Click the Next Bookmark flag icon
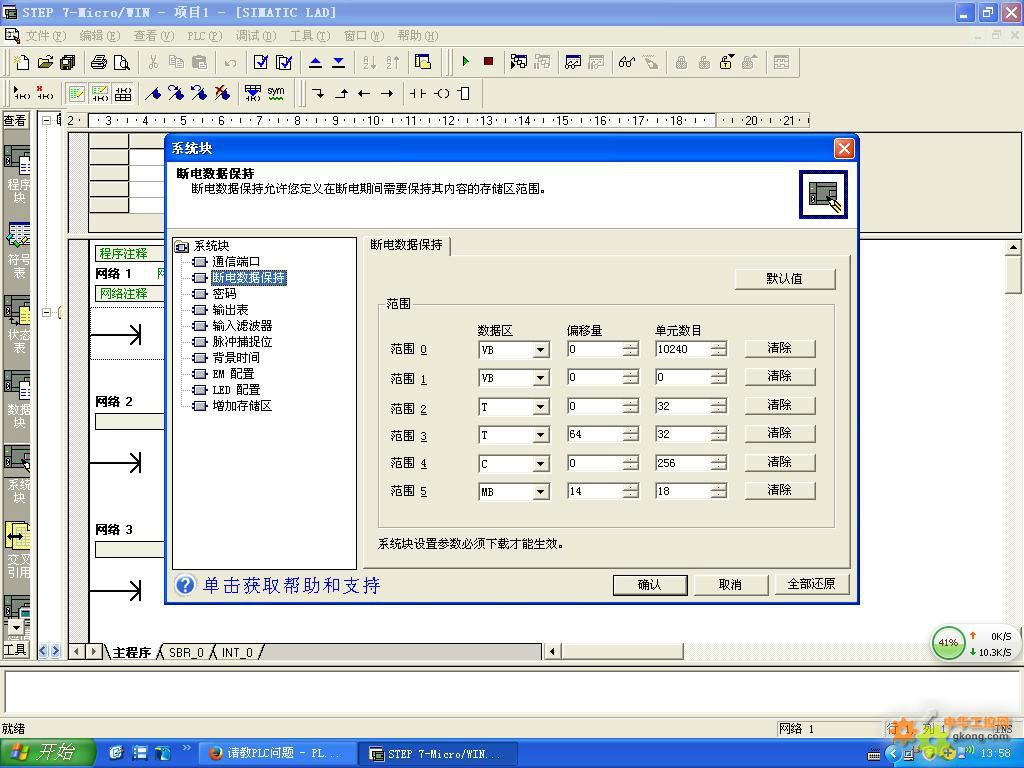 pos(176,93)
